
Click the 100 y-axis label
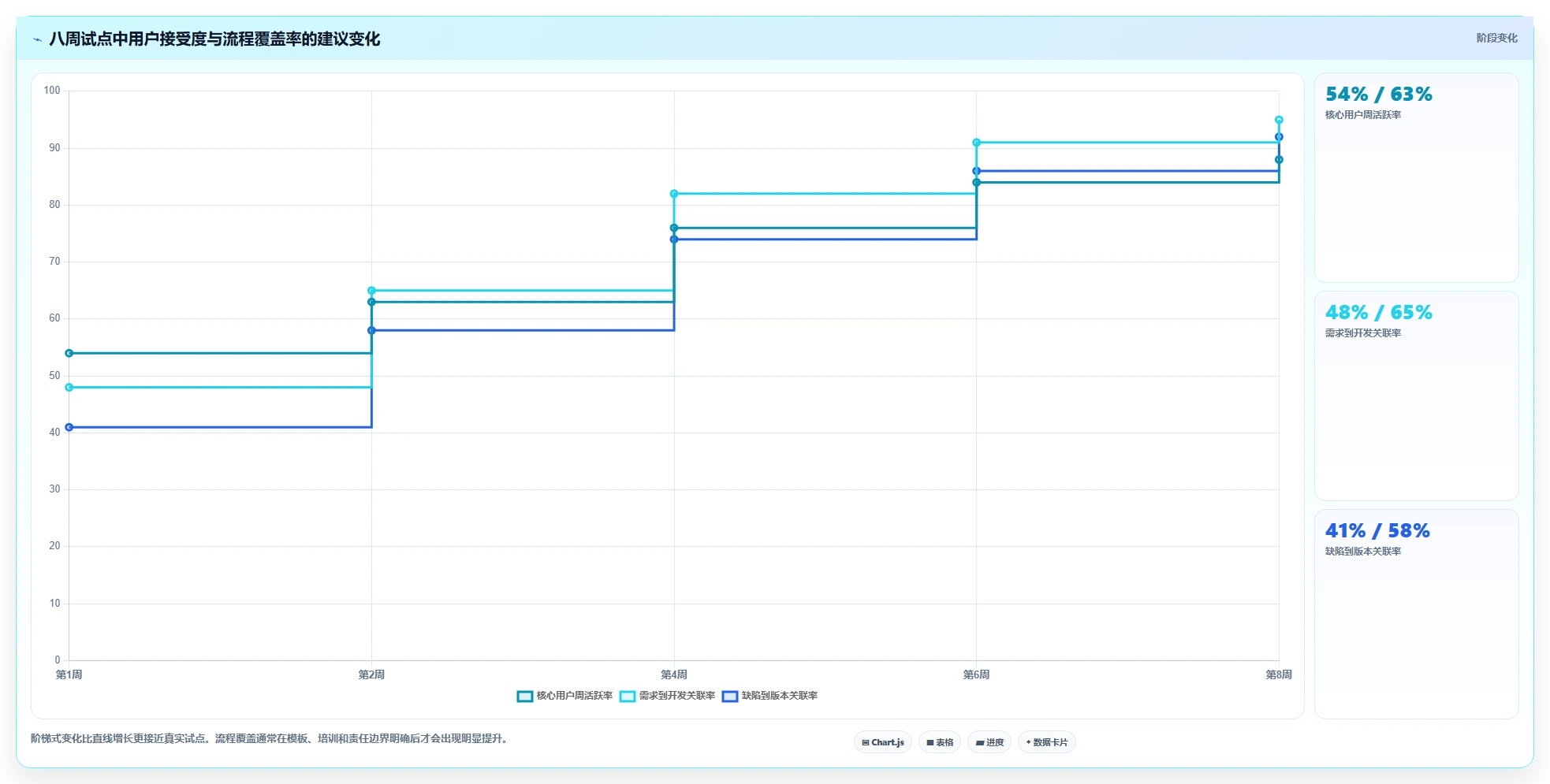pos(52,91)
